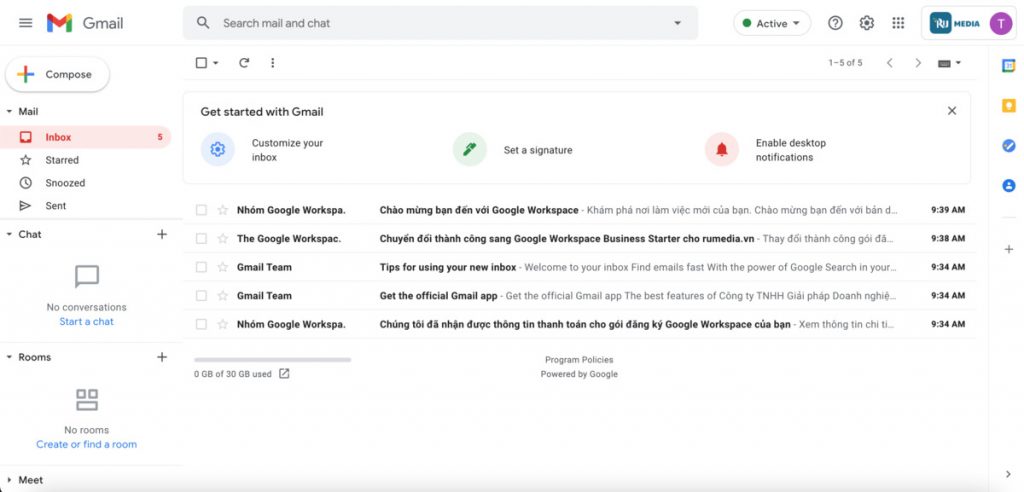
Task: Click the Gmail logo
Action: pos(85,23)
